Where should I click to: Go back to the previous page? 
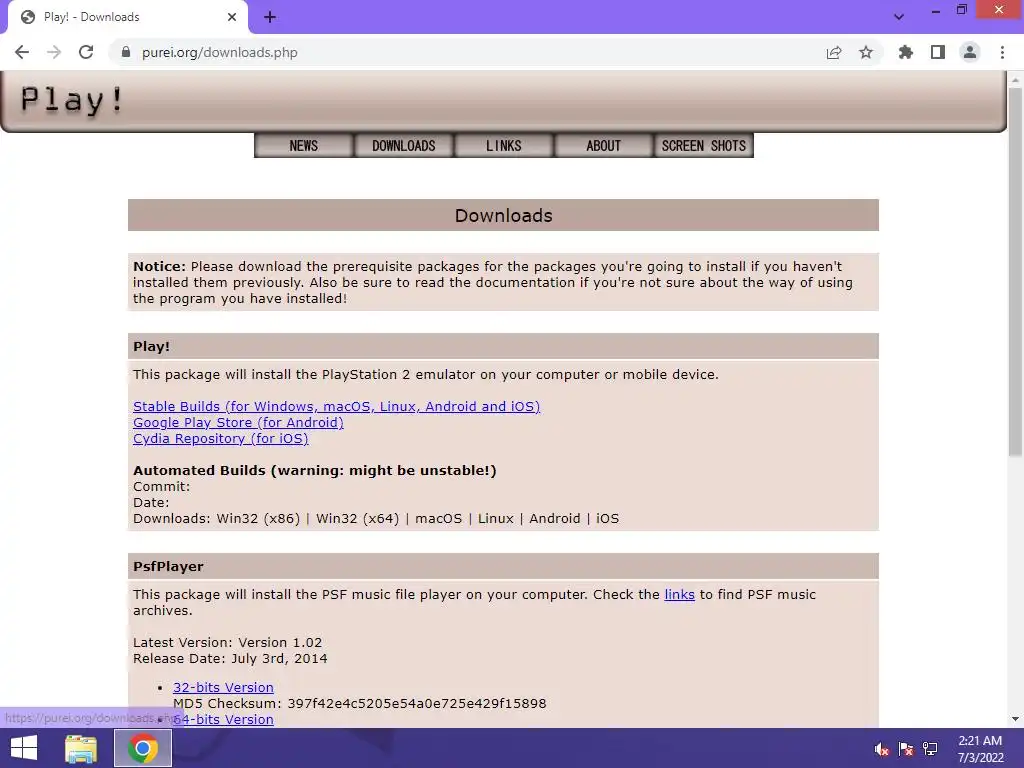point(22,52)
